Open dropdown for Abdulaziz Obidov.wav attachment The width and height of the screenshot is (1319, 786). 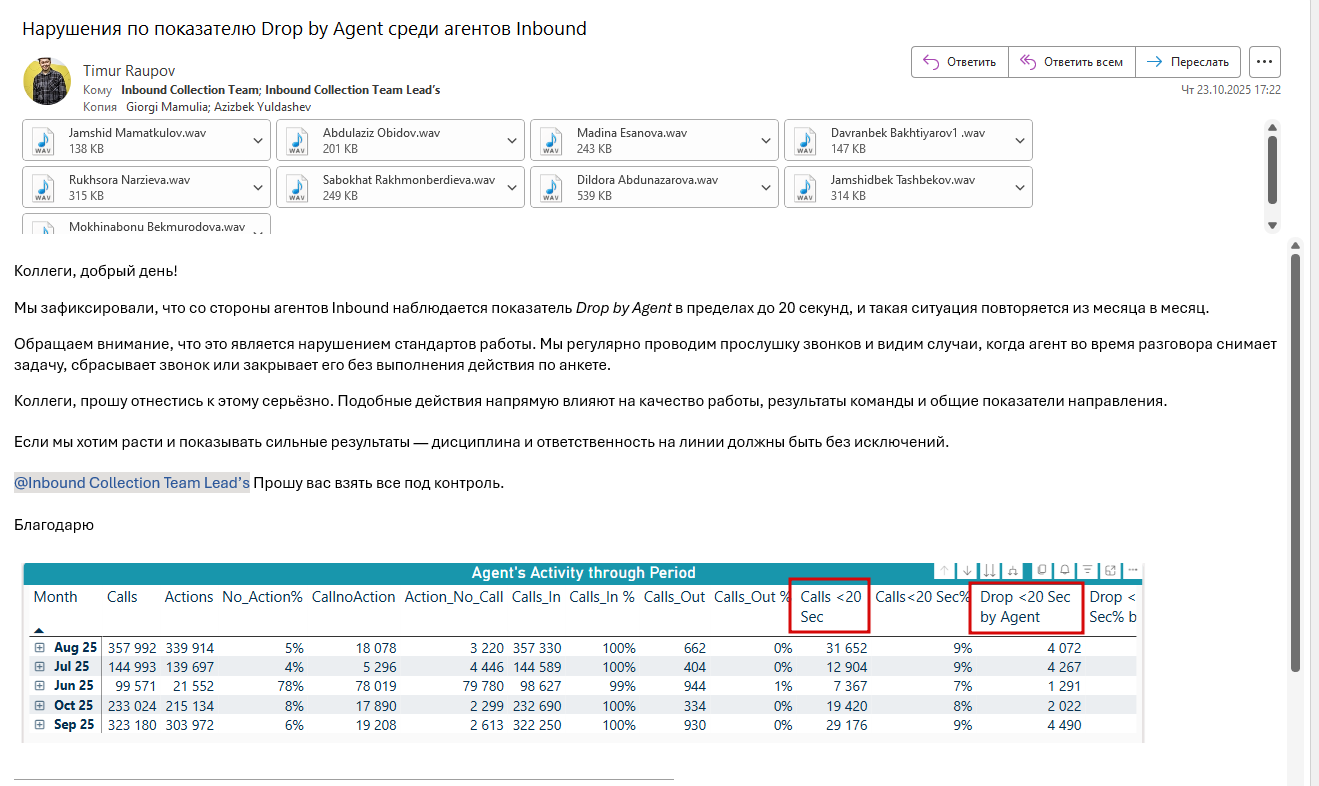(513, 140)
